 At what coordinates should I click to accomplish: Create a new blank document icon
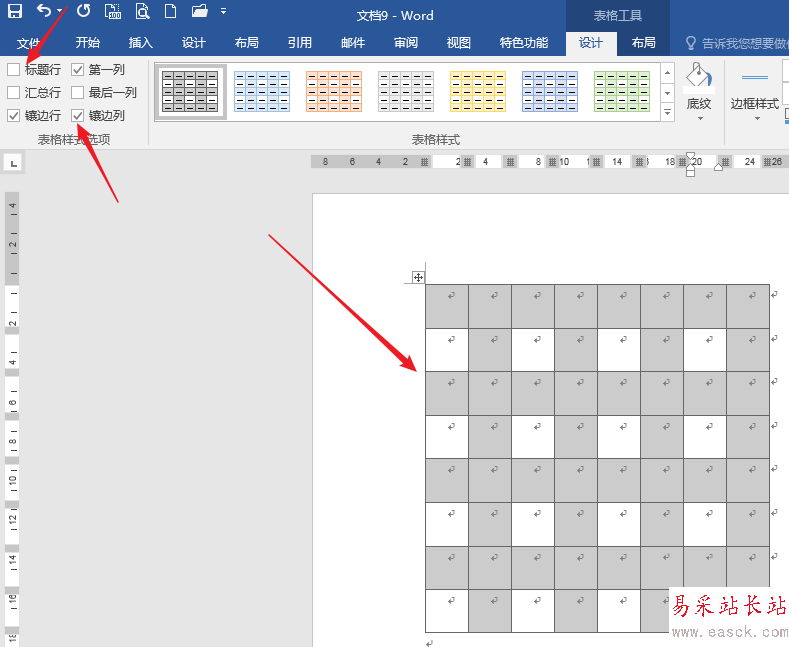(171, 11)
